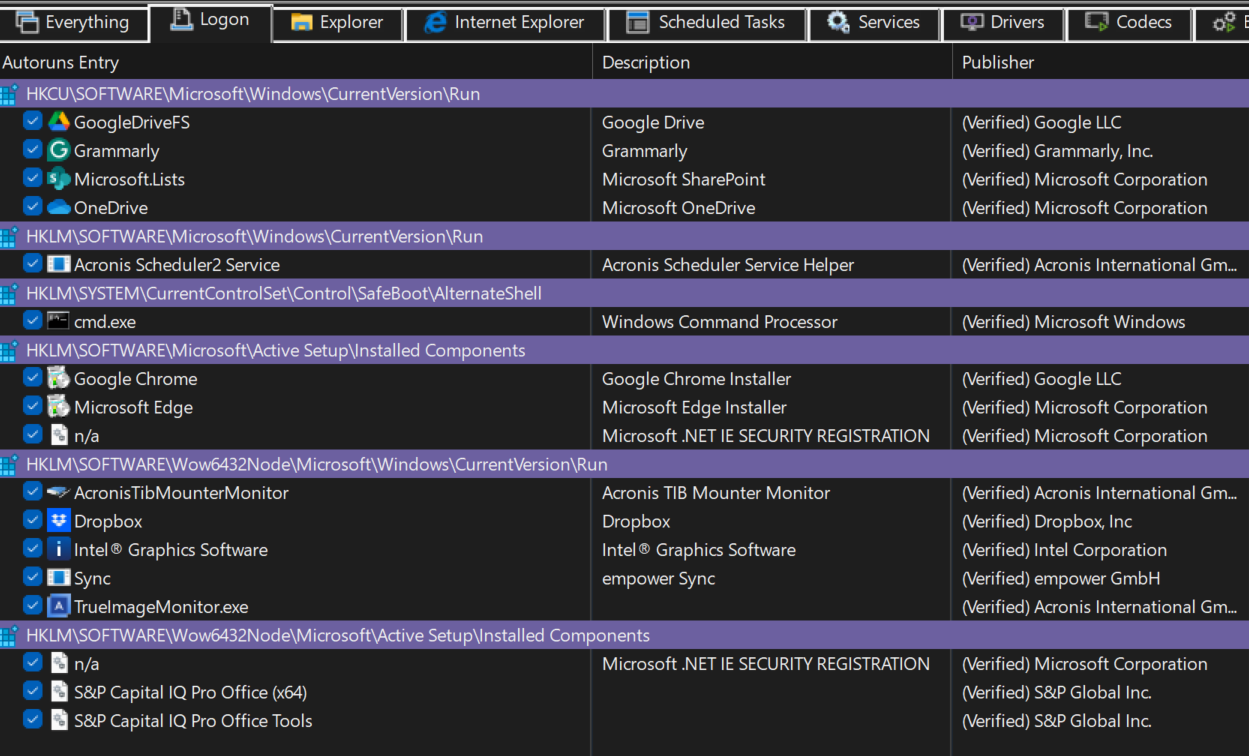Screen dimensions: 1249x756
Task: Click the Microsoft.Lists SharePoint icon
Action: (58, 179)
